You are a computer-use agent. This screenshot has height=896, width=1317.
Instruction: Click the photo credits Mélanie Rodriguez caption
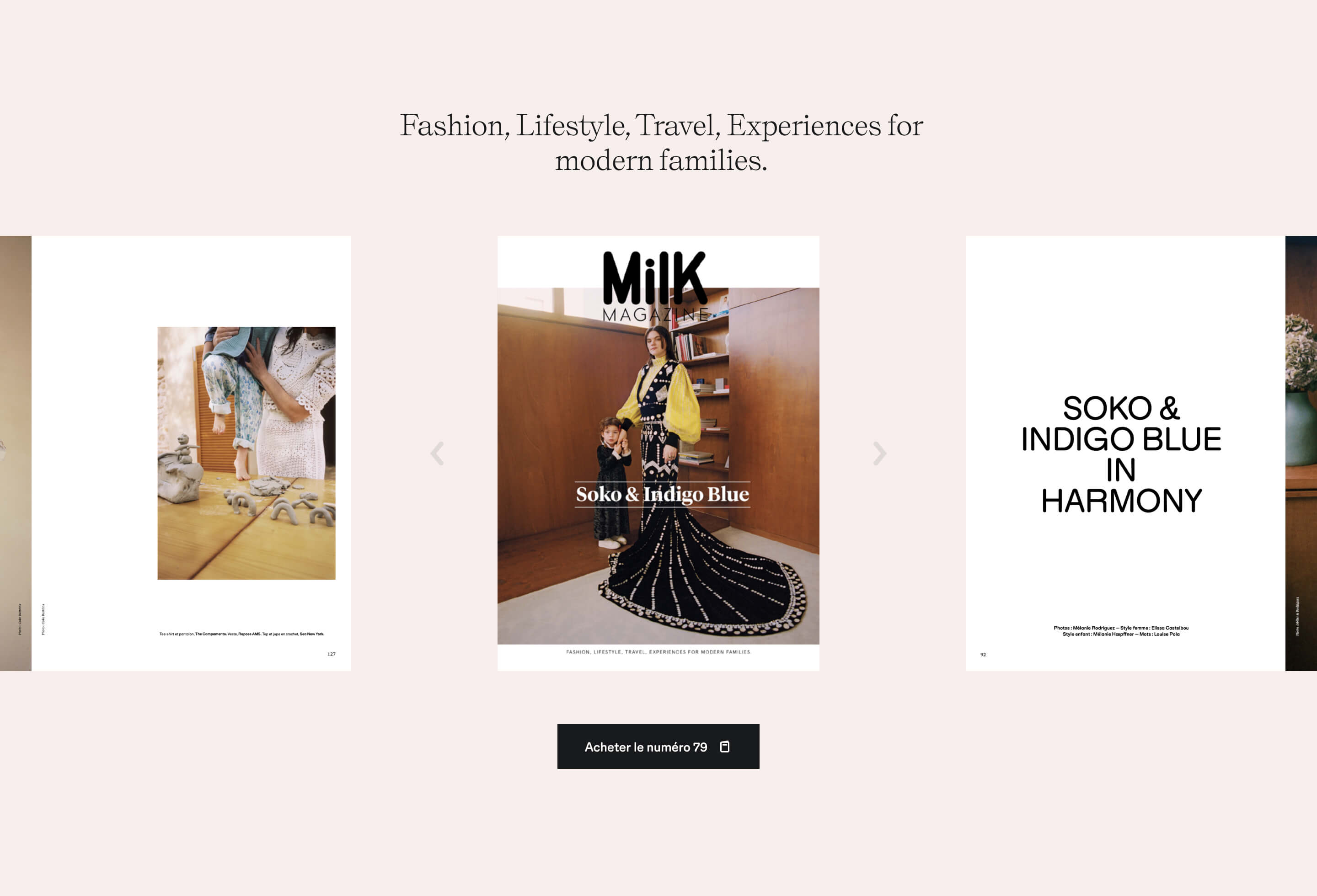1121,631
